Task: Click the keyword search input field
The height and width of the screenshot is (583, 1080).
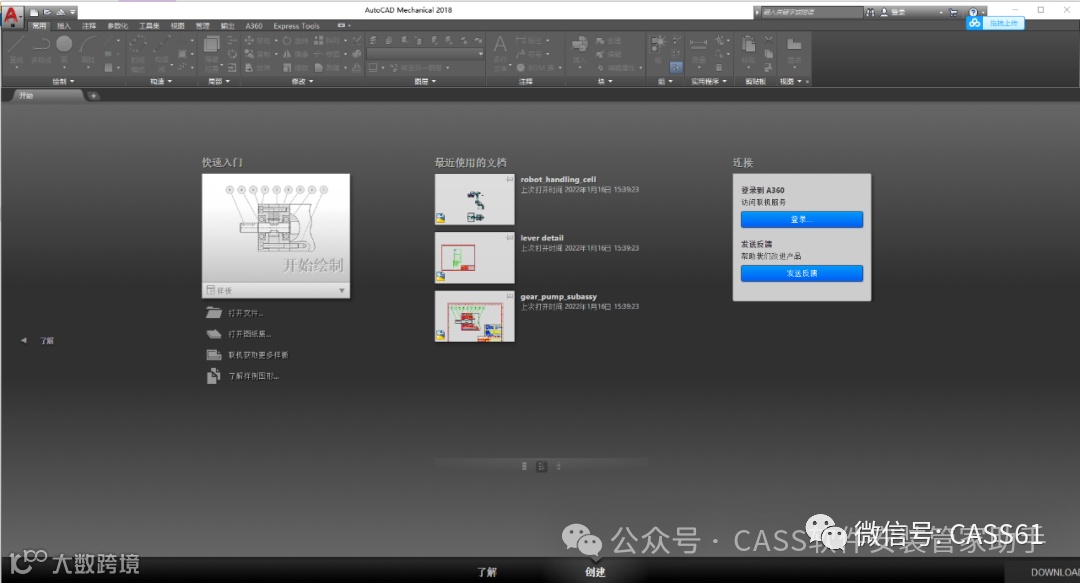Action: [811, 12]
